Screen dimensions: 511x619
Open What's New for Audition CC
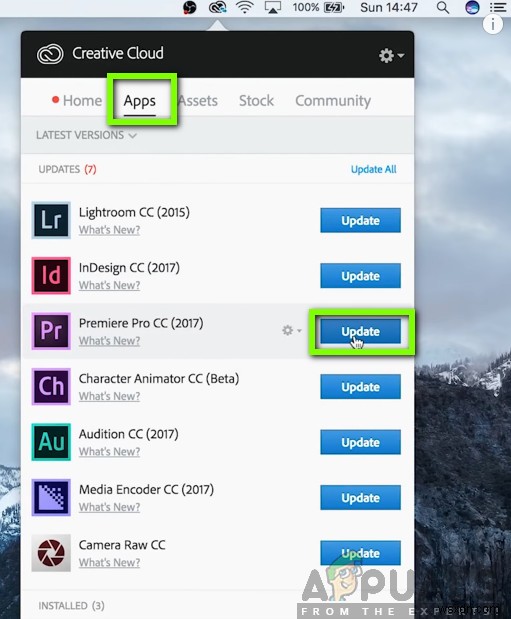[x=109, y=451]
